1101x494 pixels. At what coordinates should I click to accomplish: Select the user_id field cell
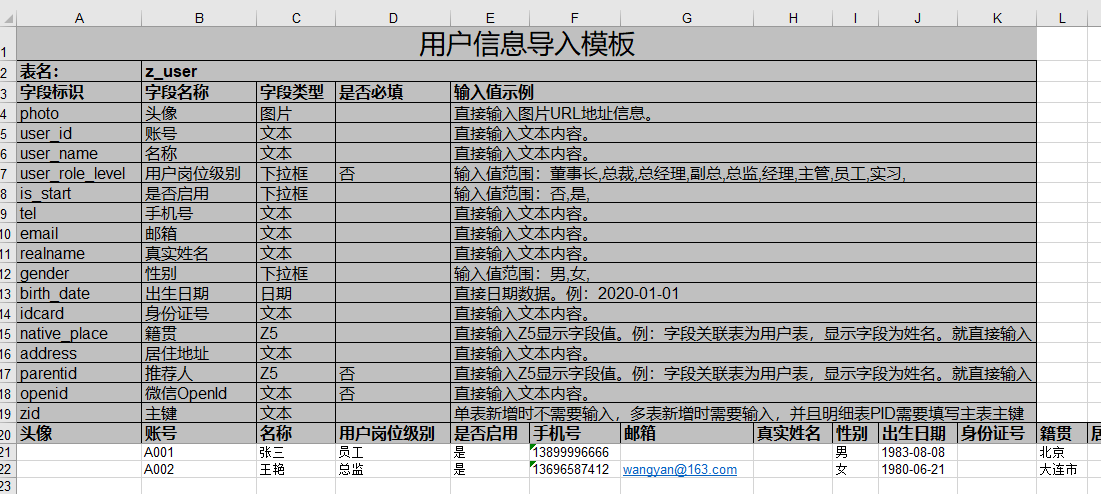[79, 133]
